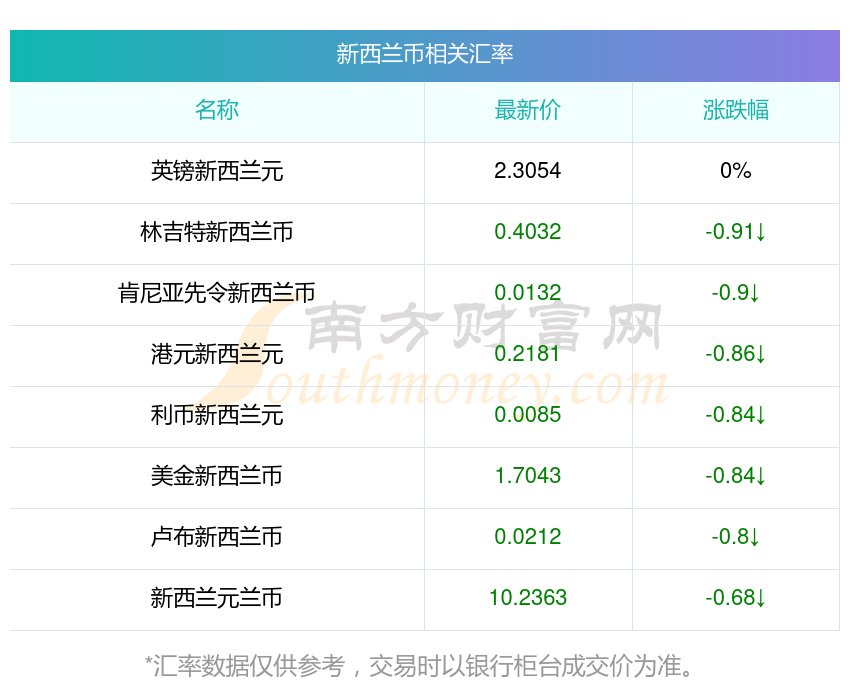The image size is (850, 698).
Task: Click the 新西兰币相关汇率 table title
Action: (x=424, y=54)
